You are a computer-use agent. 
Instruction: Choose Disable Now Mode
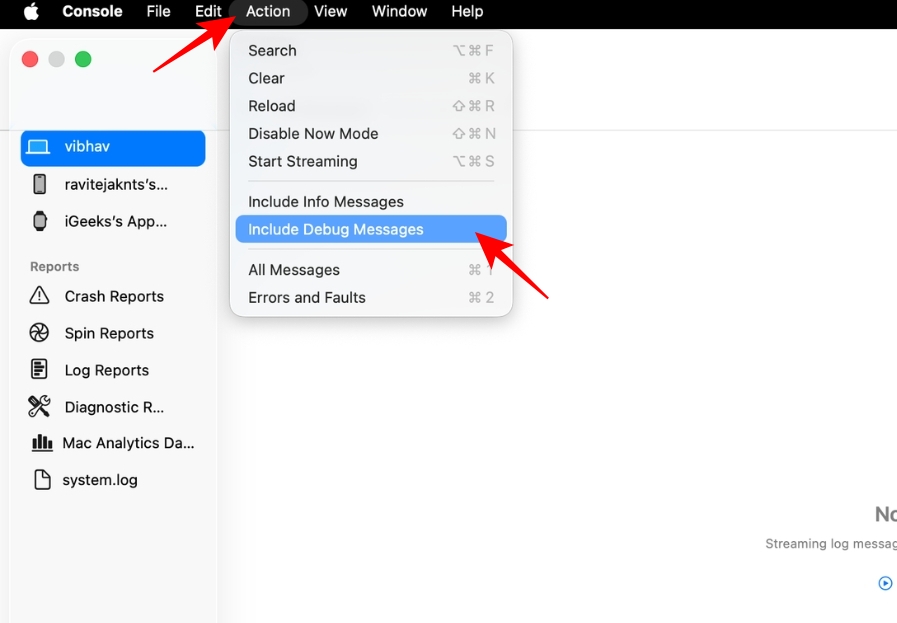click(x=371, y=133)
